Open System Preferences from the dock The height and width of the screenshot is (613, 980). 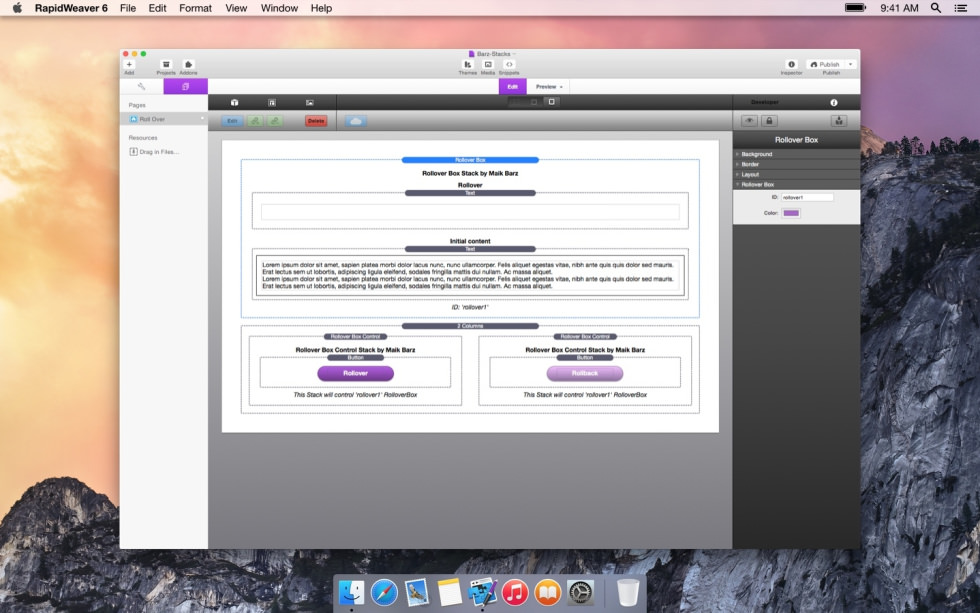tap(581, 592)
